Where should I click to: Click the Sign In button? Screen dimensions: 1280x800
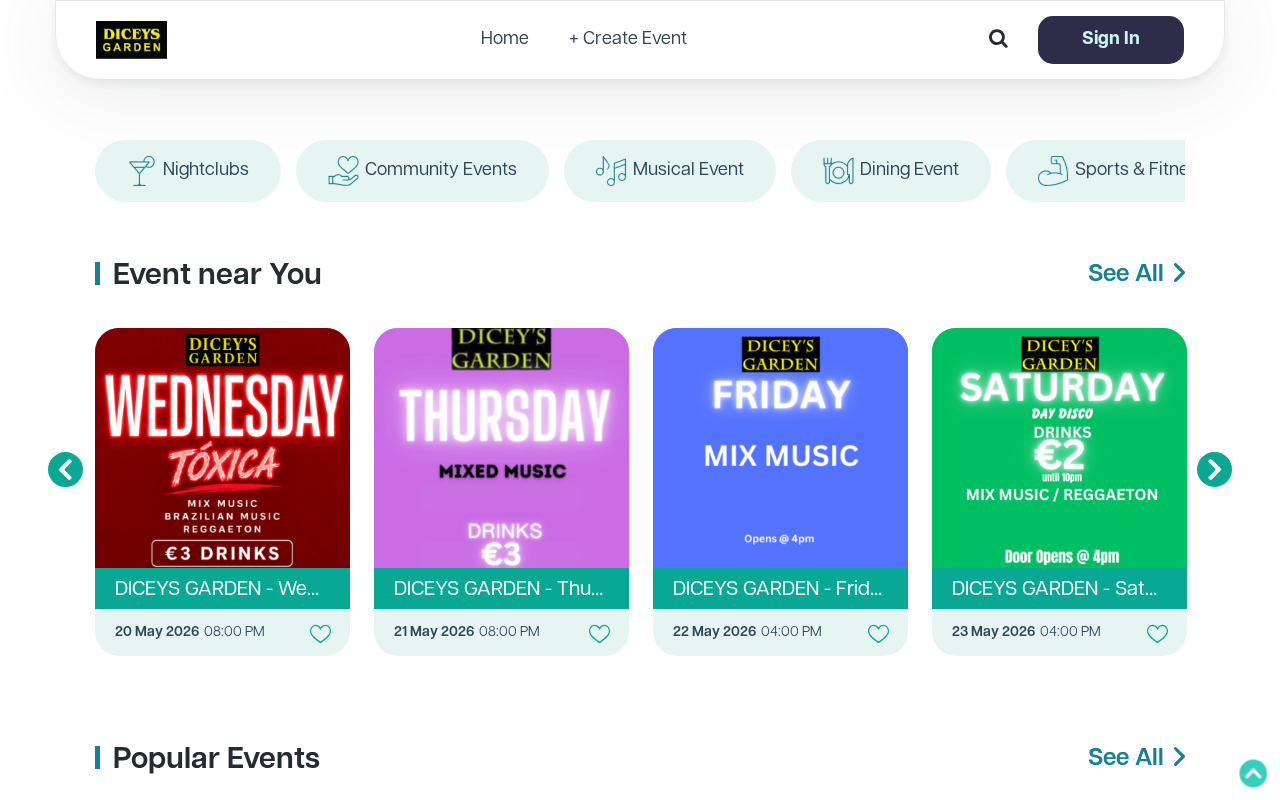(x=1111, y=40)
